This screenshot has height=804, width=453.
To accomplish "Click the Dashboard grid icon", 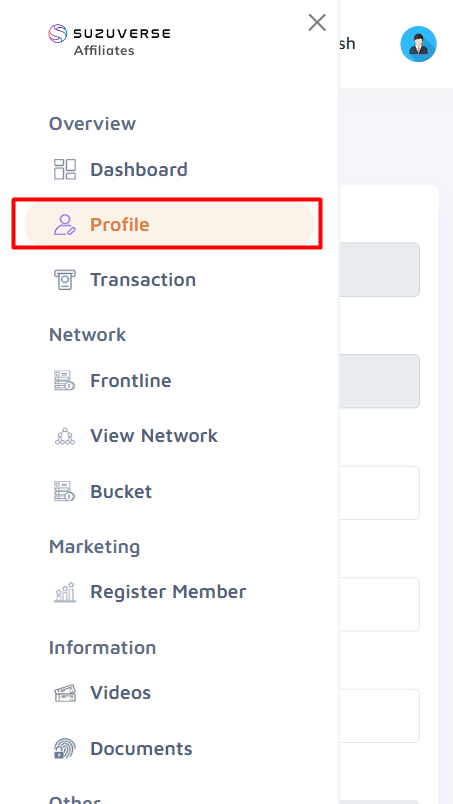I will tap(65, 169).
